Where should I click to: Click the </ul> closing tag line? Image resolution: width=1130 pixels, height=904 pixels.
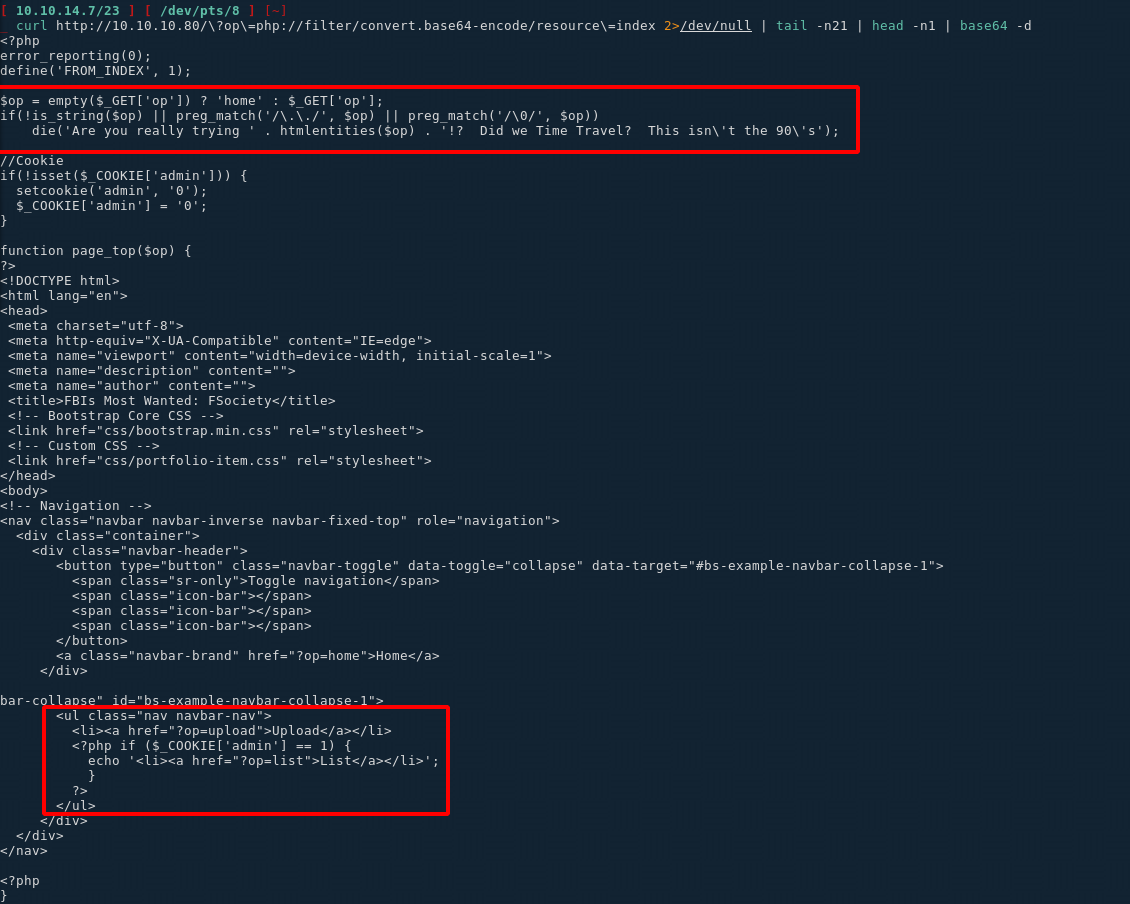[76, 806]
